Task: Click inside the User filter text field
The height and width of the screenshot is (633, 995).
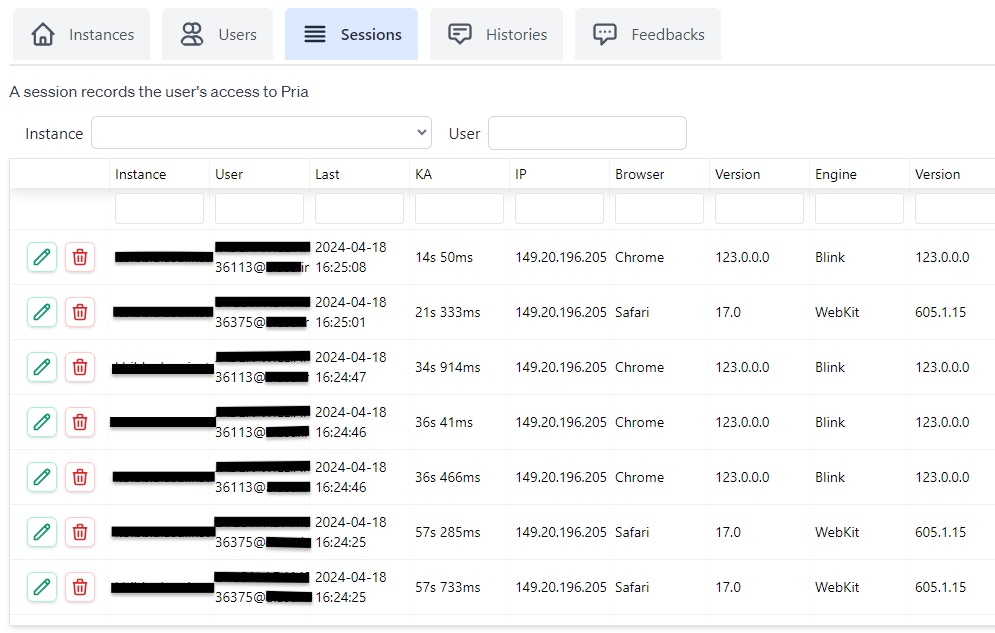Action: point(587,133)
